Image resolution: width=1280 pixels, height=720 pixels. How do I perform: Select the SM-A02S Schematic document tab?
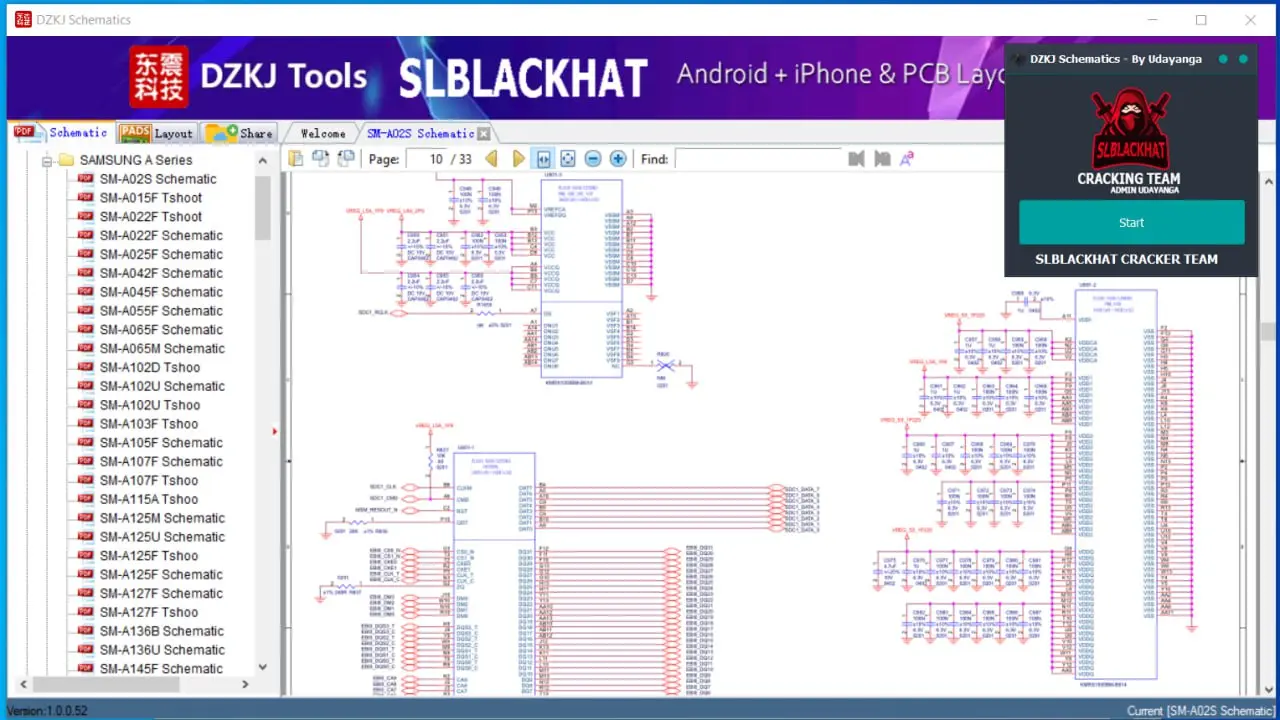coord(419,133)
